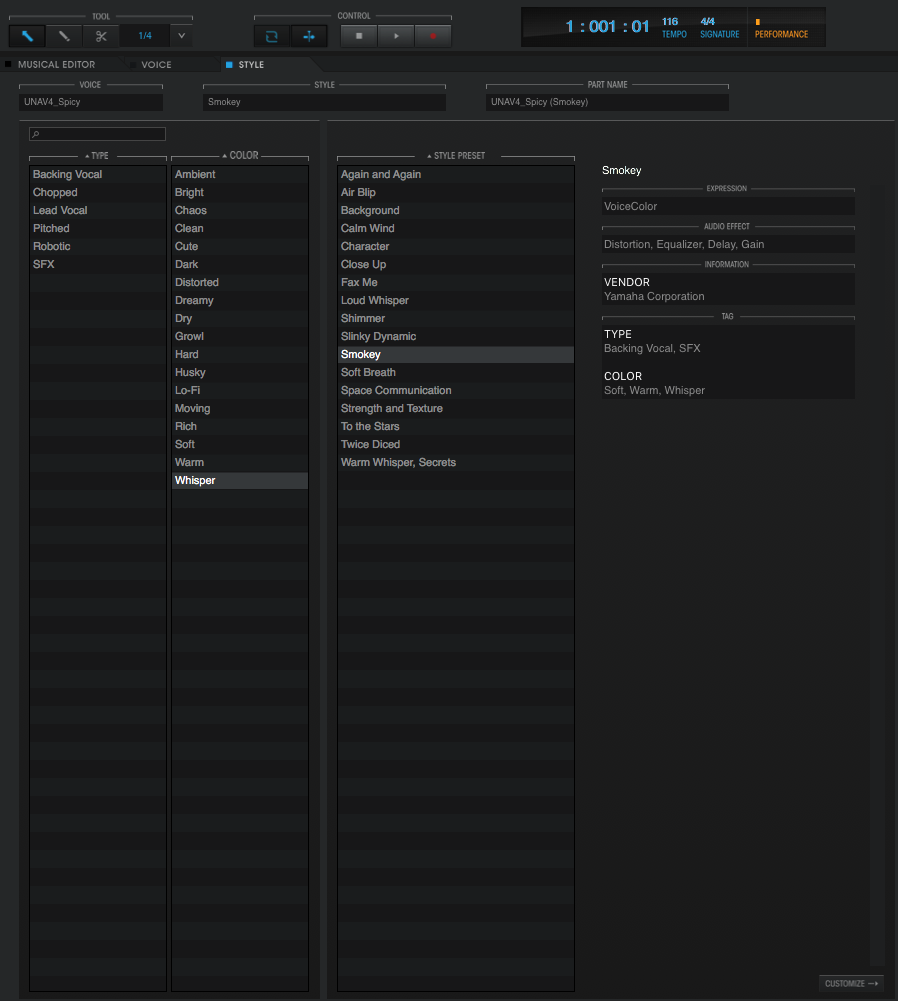Viewport: 898px width, 1001px height.
Task: Select Bright color
Action: (240, 192)
